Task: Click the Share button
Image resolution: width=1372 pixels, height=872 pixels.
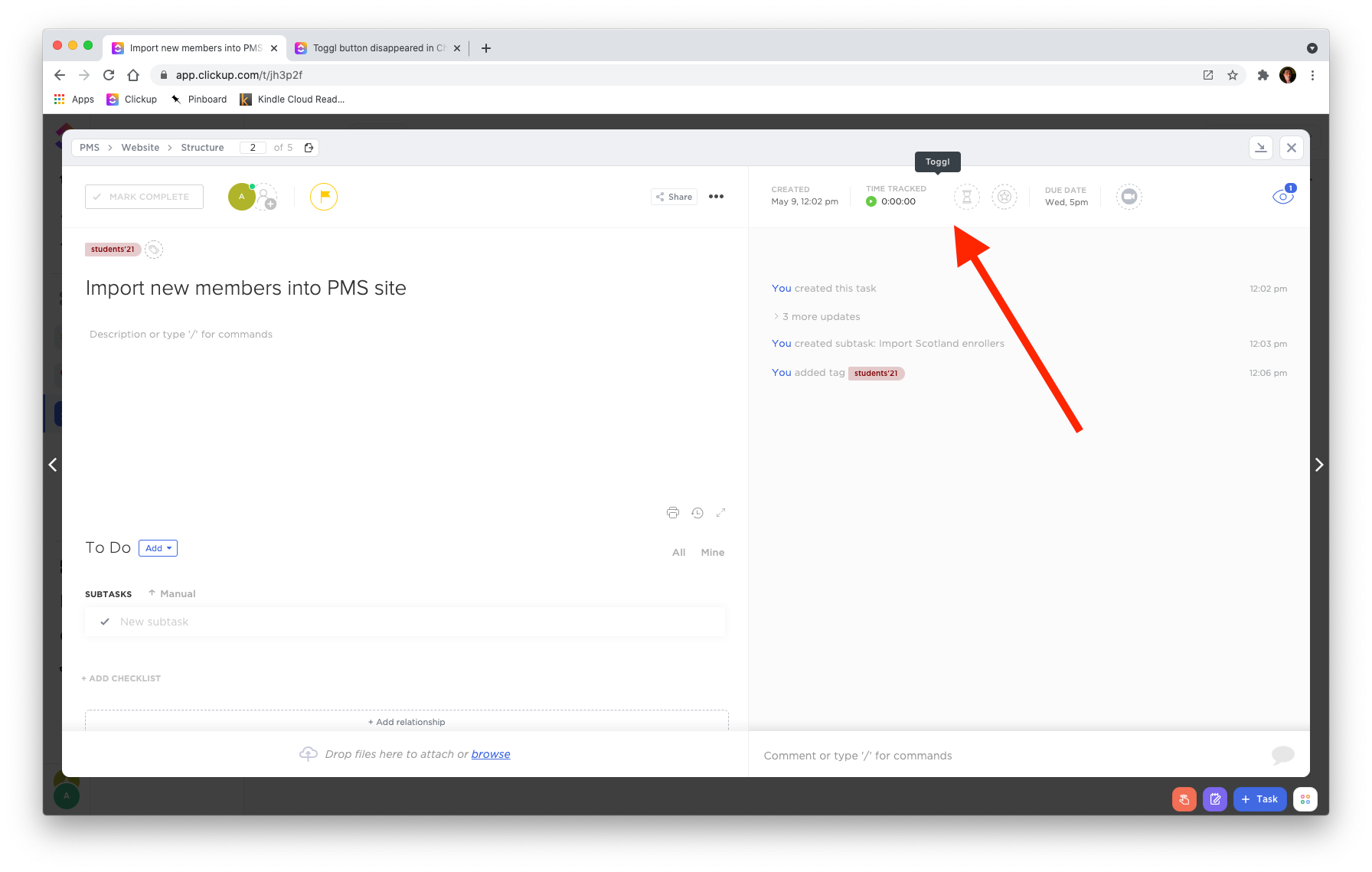Action: pyautogui.click(x=674, y=197)
